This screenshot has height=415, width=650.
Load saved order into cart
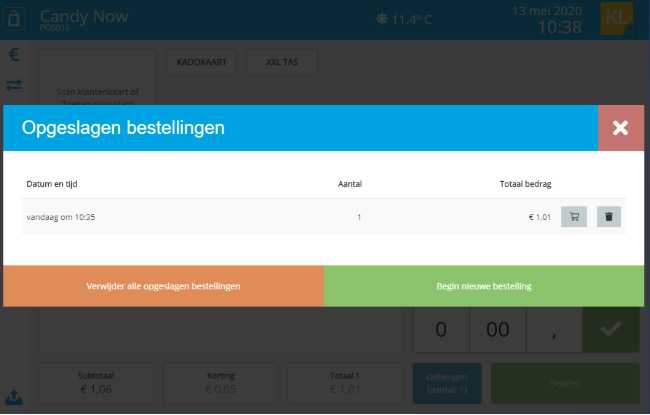[x=574, y=216]
